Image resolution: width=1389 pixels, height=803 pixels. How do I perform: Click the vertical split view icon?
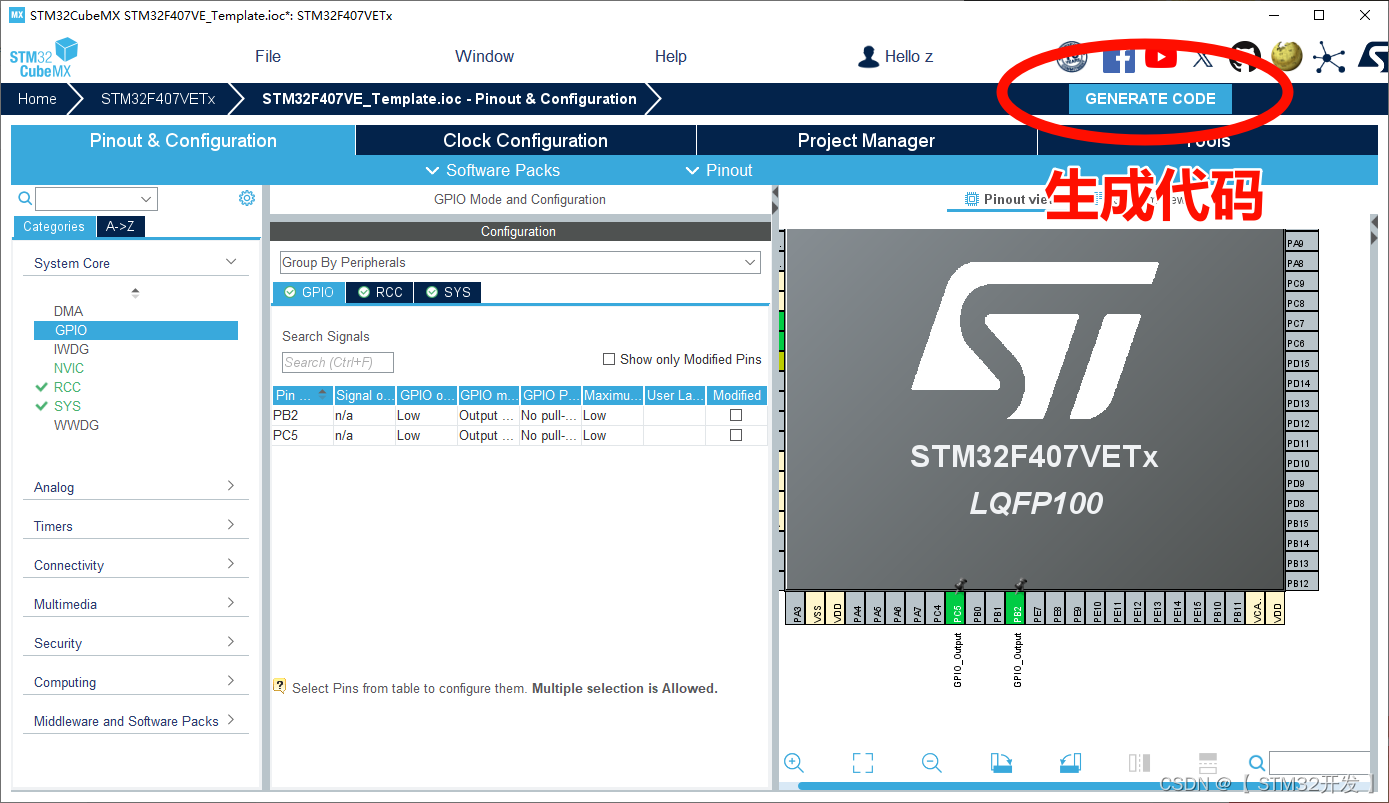1139,762
